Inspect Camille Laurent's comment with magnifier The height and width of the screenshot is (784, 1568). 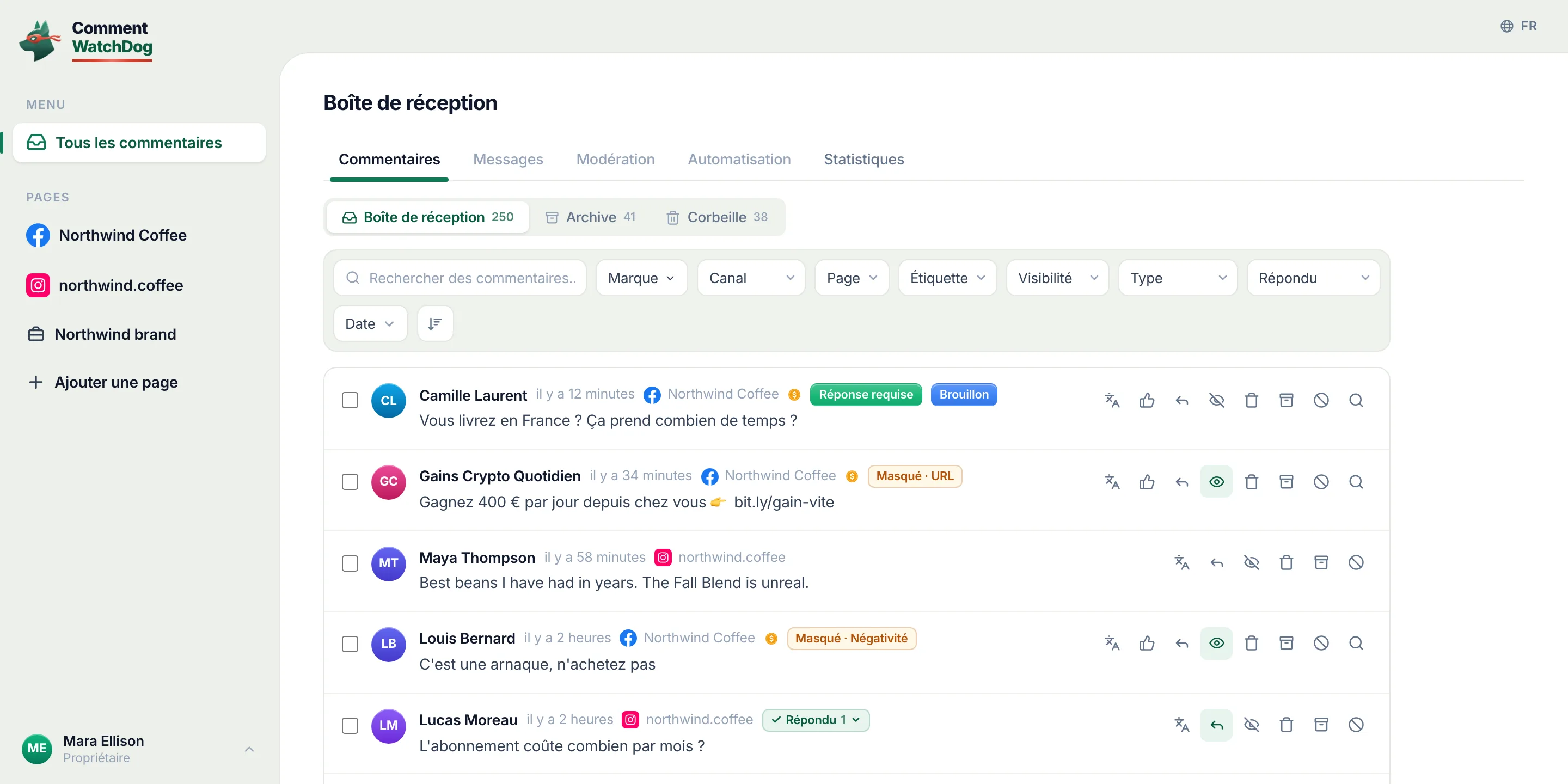(x=1356, y=400)
